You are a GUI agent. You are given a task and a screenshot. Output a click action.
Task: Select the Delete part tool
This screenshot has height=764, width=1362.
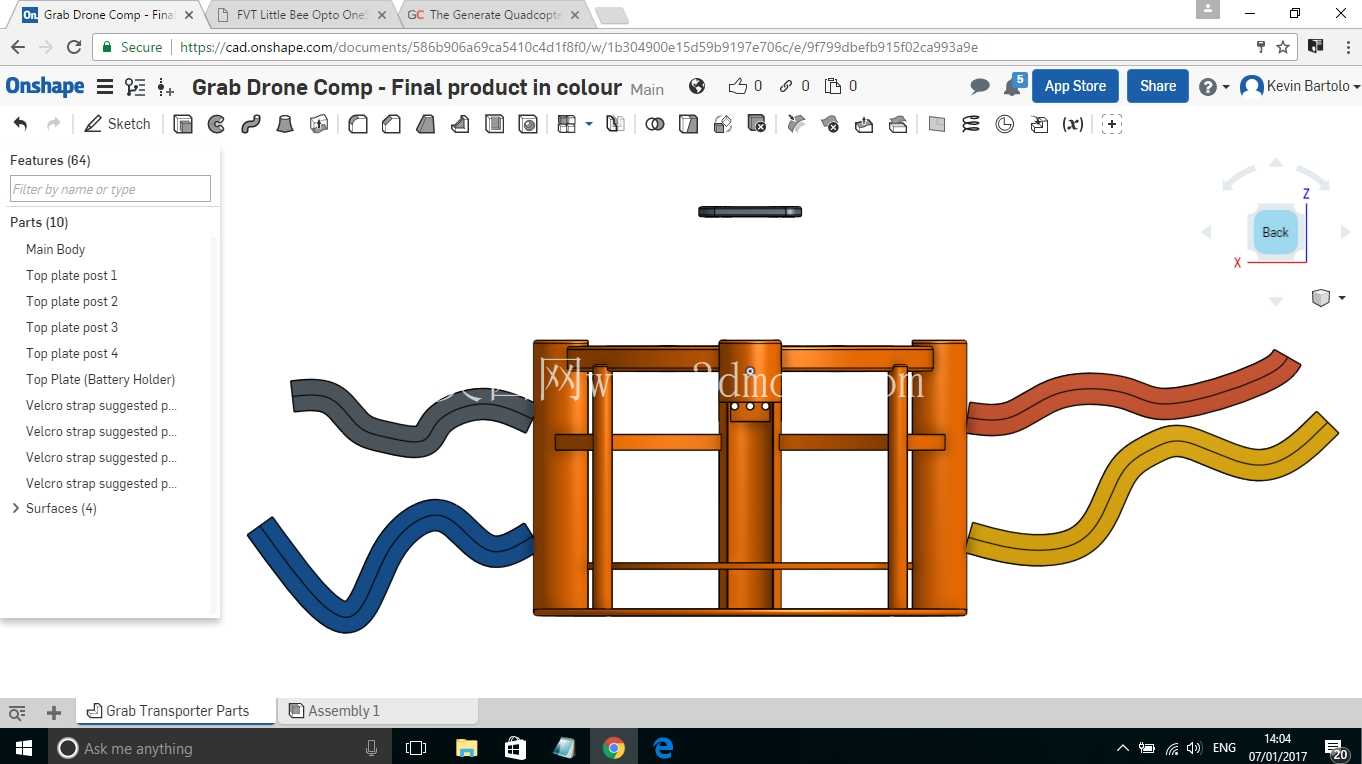click(x=757, y=124)
